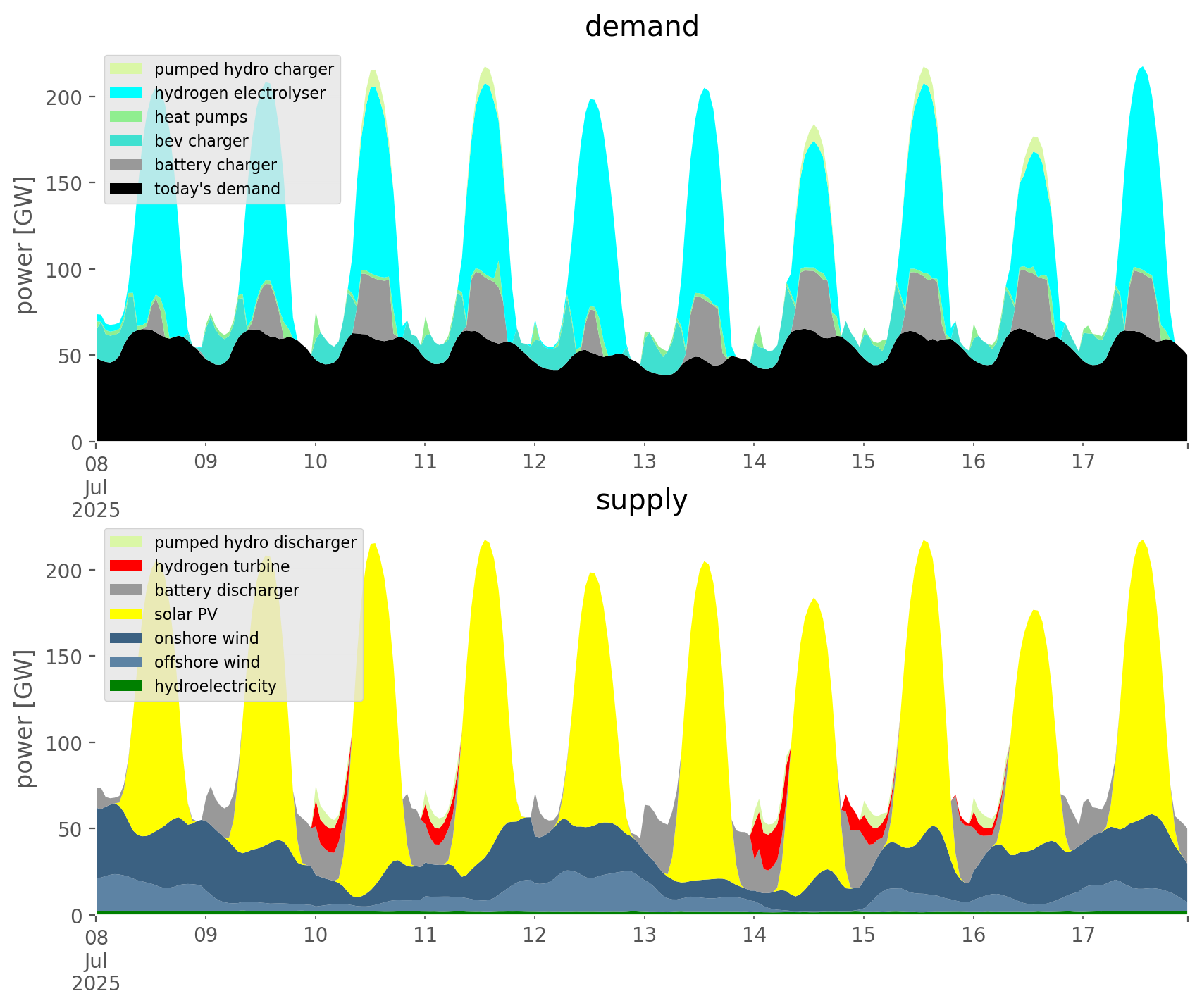The image size is (1202, 1008).
Task: Click the battery charger legend label
Action: pos(215,165)
